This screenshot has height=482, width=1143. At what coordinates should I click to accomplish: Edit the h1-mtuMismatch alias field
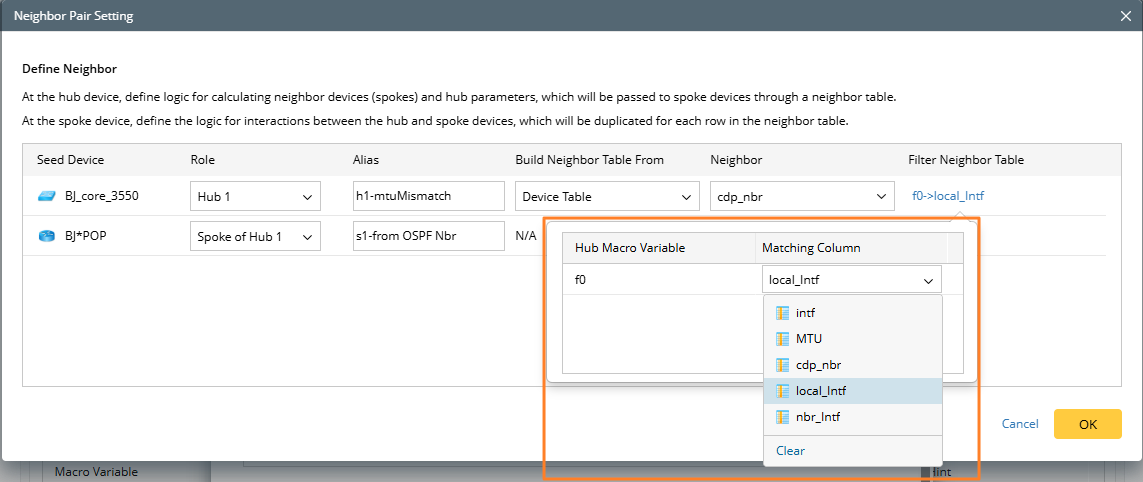pyautogui.click(x=428, y=197)
